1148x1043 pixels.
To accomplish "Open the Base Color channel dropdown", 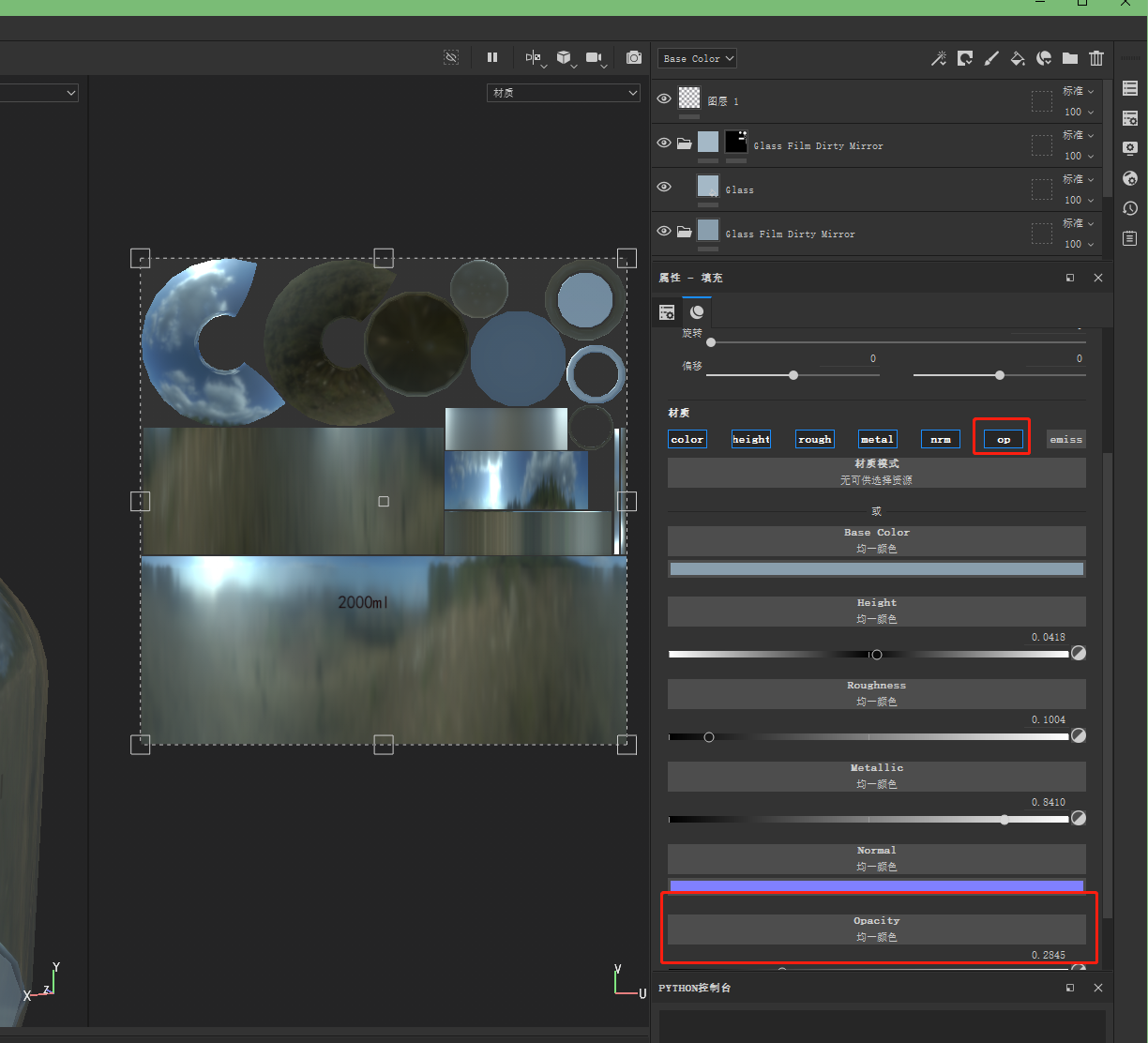I will tap(697, 58).
